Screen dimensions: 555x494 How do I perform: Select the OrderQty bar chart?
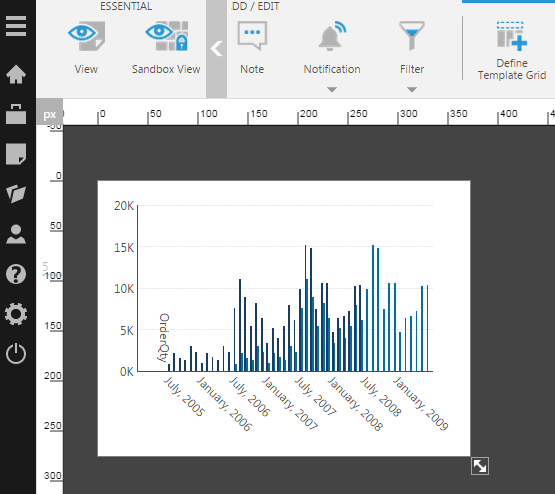click(x=284, y=318)
